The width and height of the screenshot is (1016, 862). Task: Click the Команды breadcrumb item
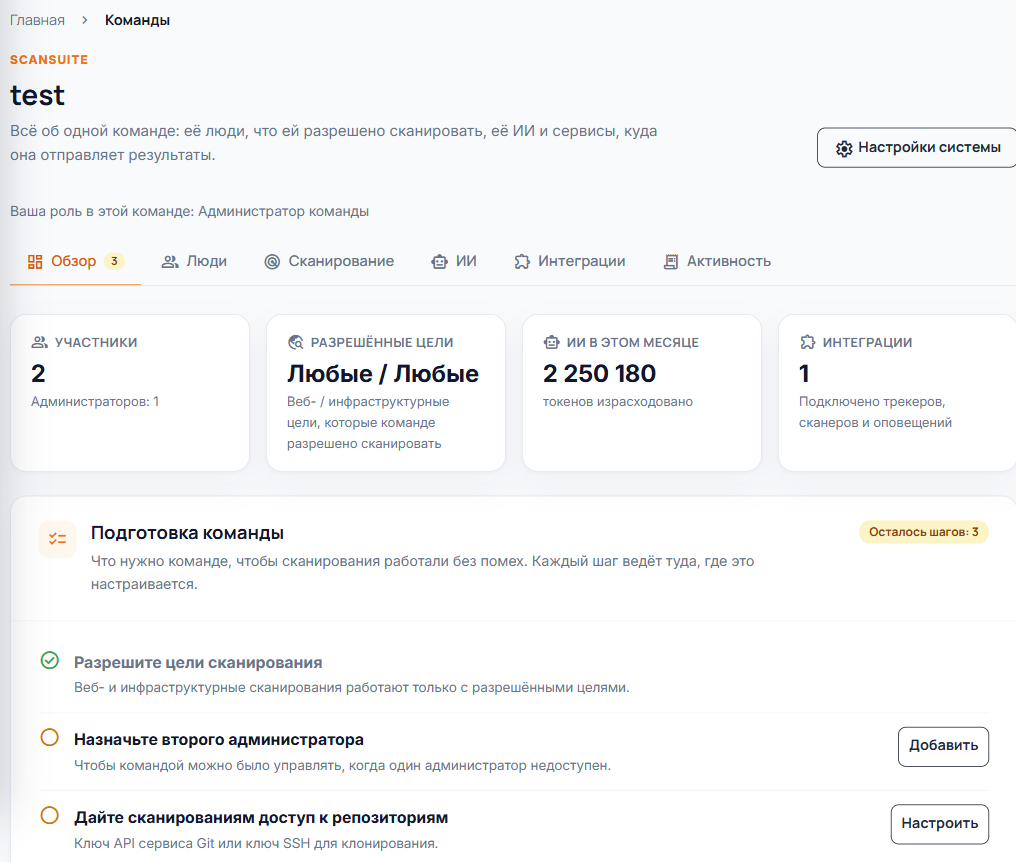(x=137, y=20)
